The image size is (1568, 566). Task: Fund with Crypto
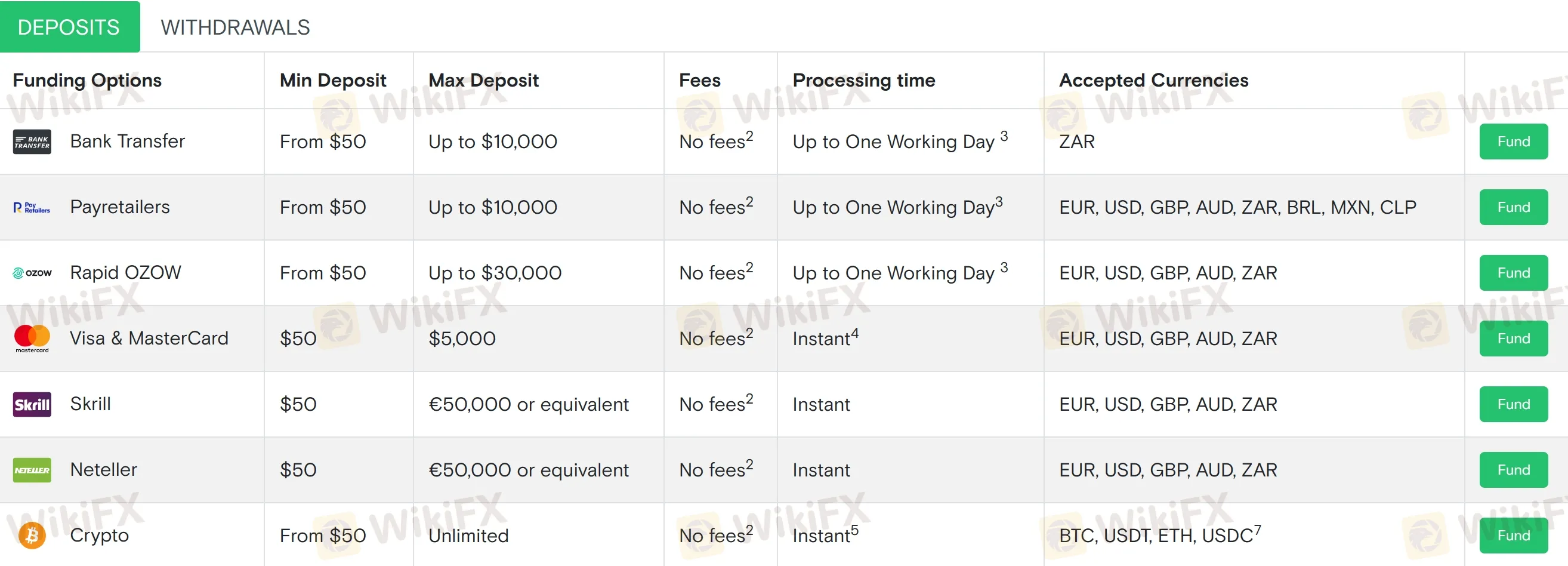1513,536
